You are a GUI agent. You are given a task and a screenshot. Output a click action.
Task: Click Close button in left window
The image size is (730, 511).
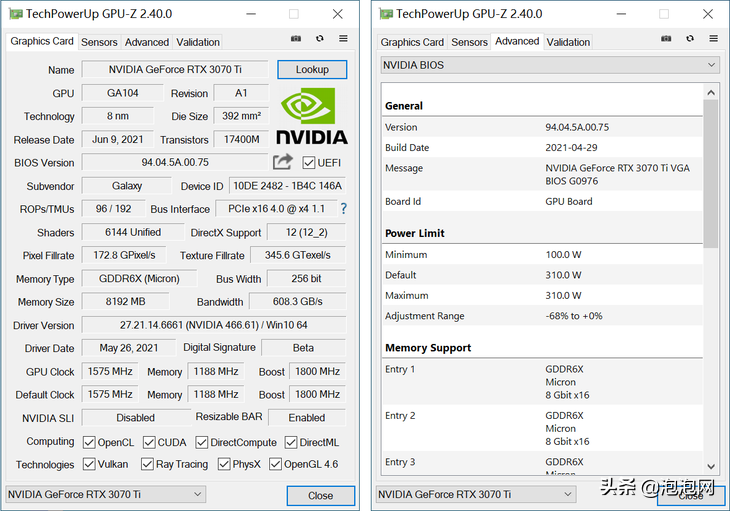pos(321,496)
